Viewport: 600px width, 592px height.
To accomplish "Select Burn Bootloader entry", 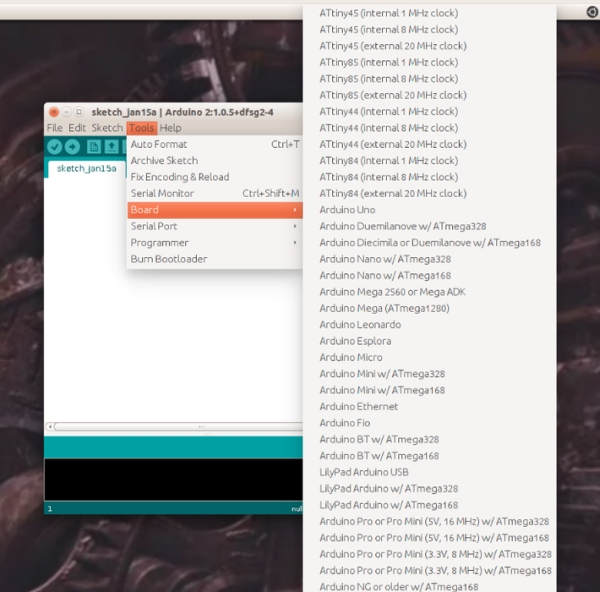I will [x=215, y=259].
